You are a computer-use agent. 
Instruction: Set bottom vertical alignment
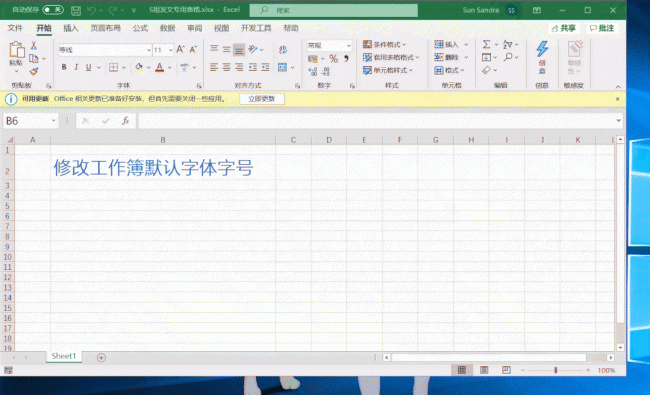point(239,49)
